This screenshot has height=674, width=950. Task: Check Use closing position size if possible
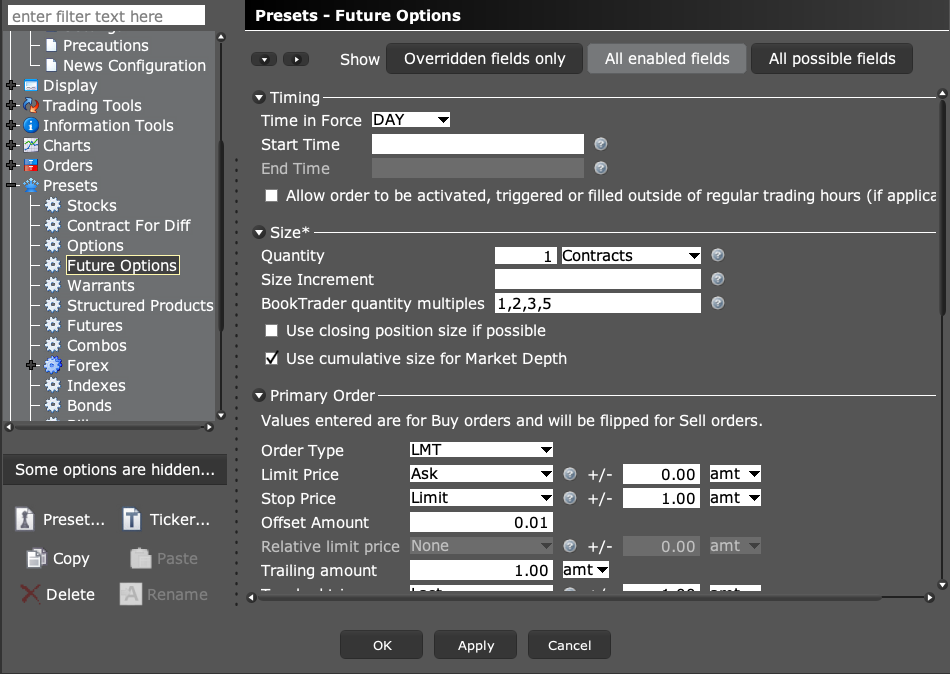pos(271,330)
